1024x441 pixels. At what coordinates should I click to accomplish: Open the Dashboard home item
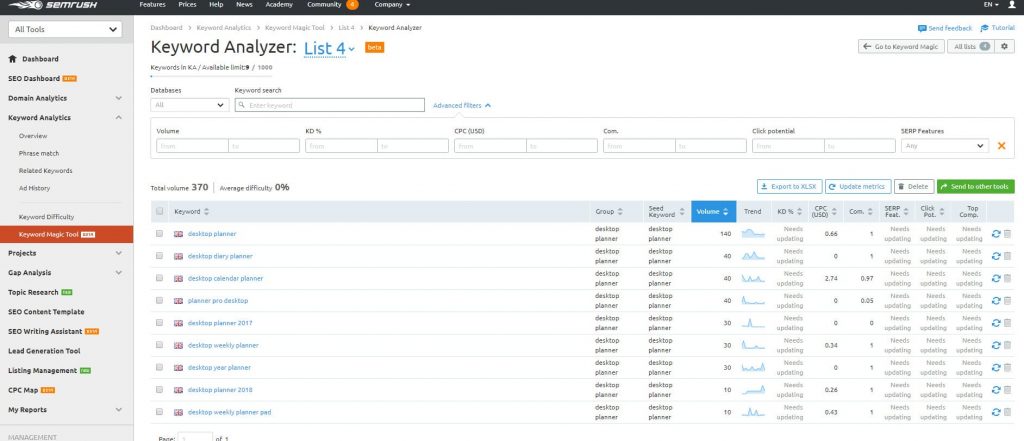pos(33,59)
